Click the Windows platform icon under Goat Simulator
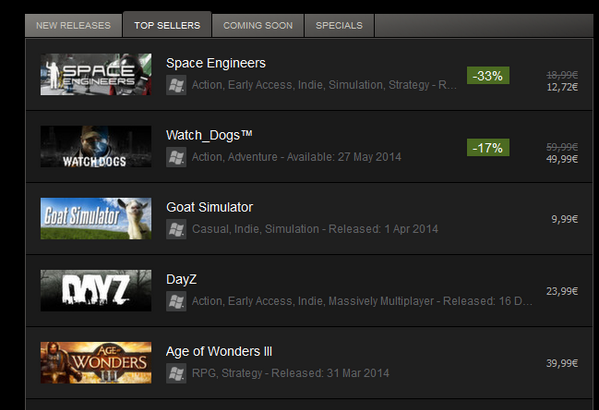 click(x=176, y=229)
